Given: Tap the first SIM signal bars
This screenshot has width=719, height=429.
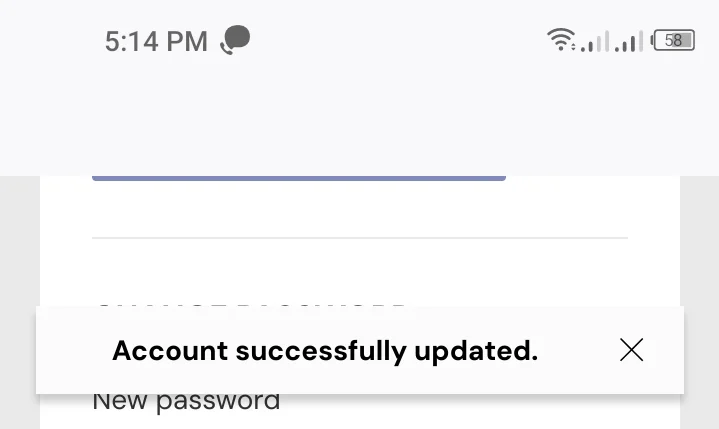Looking at the screenshot, I should tap(595, 41).
